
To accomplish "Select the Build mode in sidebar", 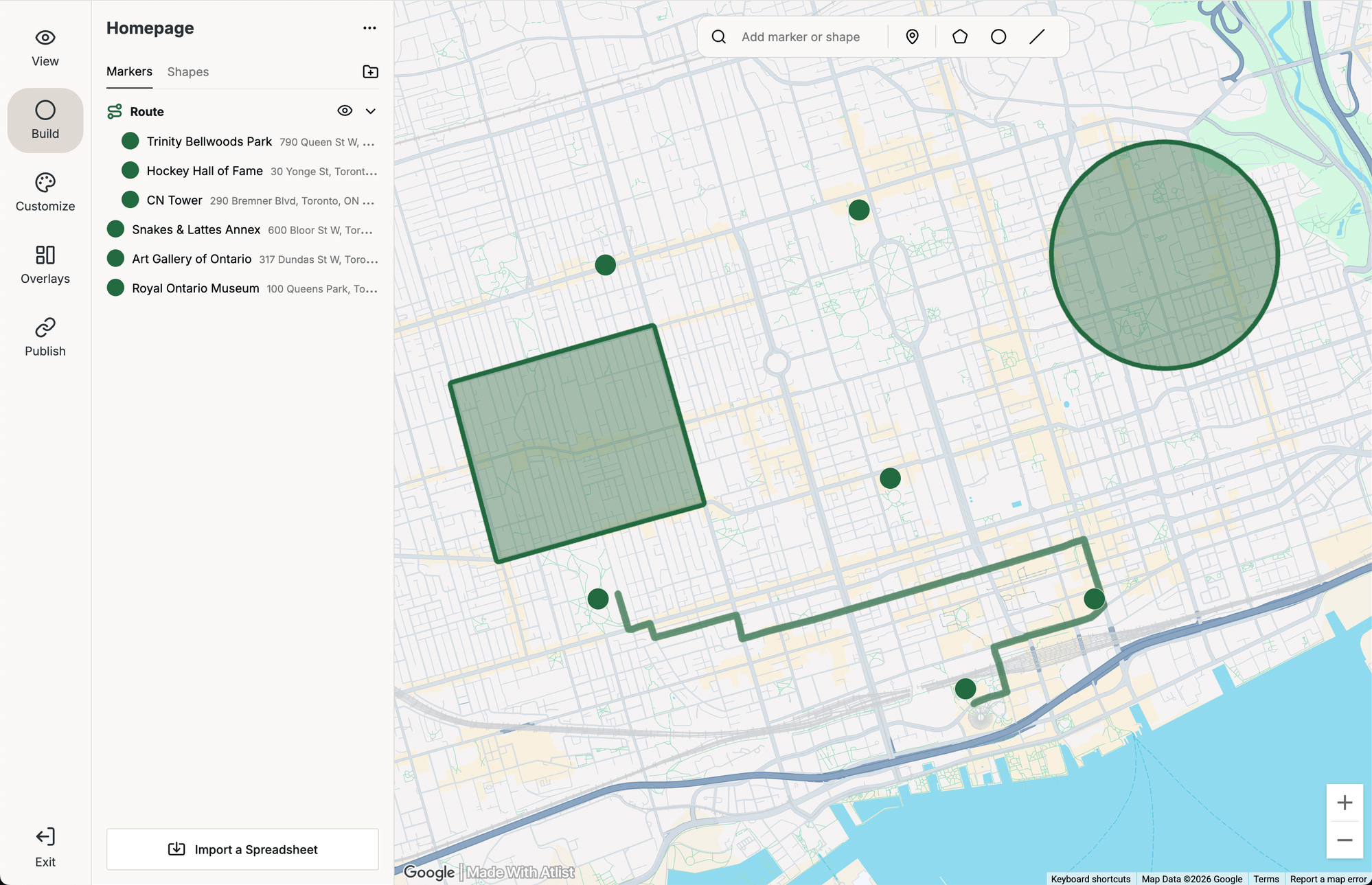I will tap(45, 120).
